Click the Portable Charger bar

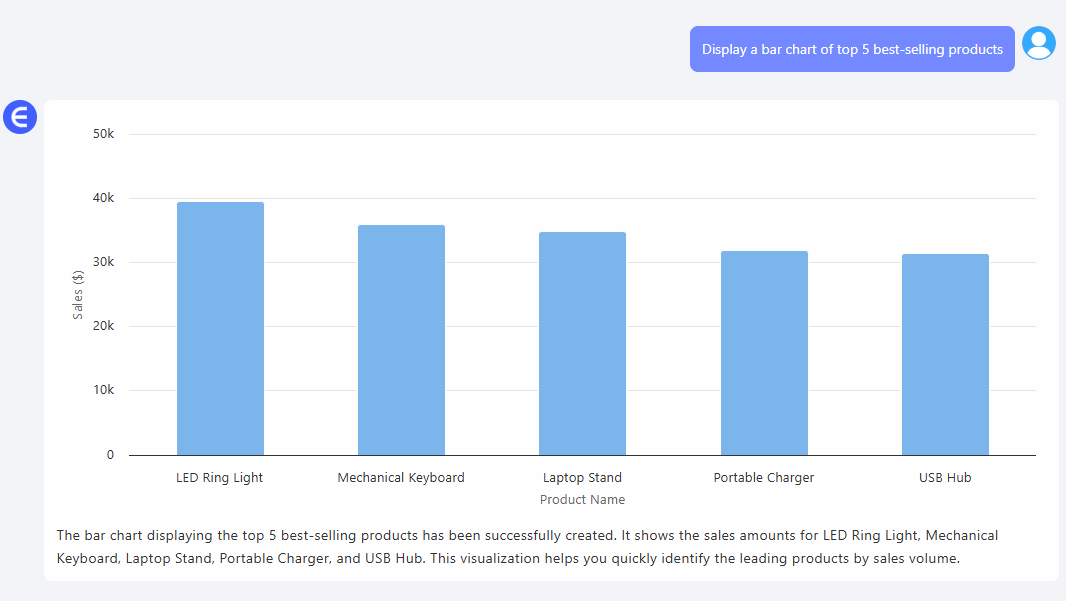764,353
